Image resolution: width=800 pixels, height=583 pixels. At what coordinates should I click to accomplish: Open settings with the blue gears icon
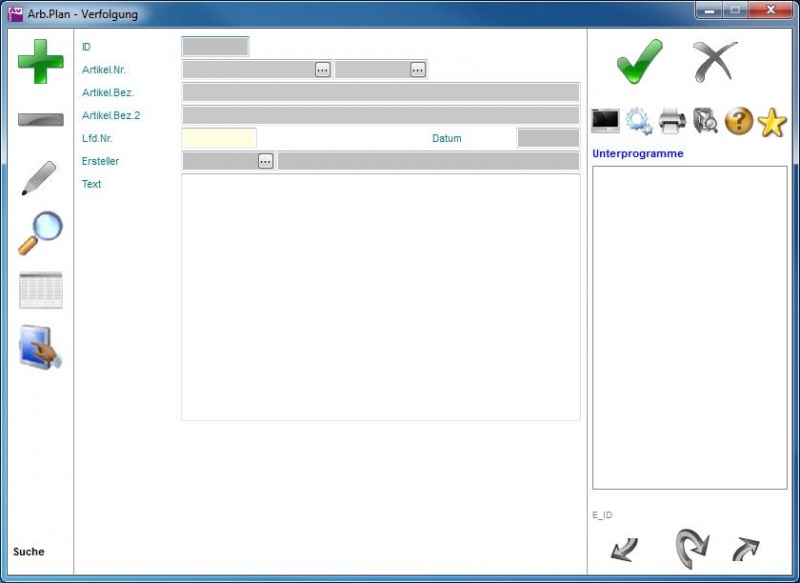pyautogui.click(x=638, y=121)
